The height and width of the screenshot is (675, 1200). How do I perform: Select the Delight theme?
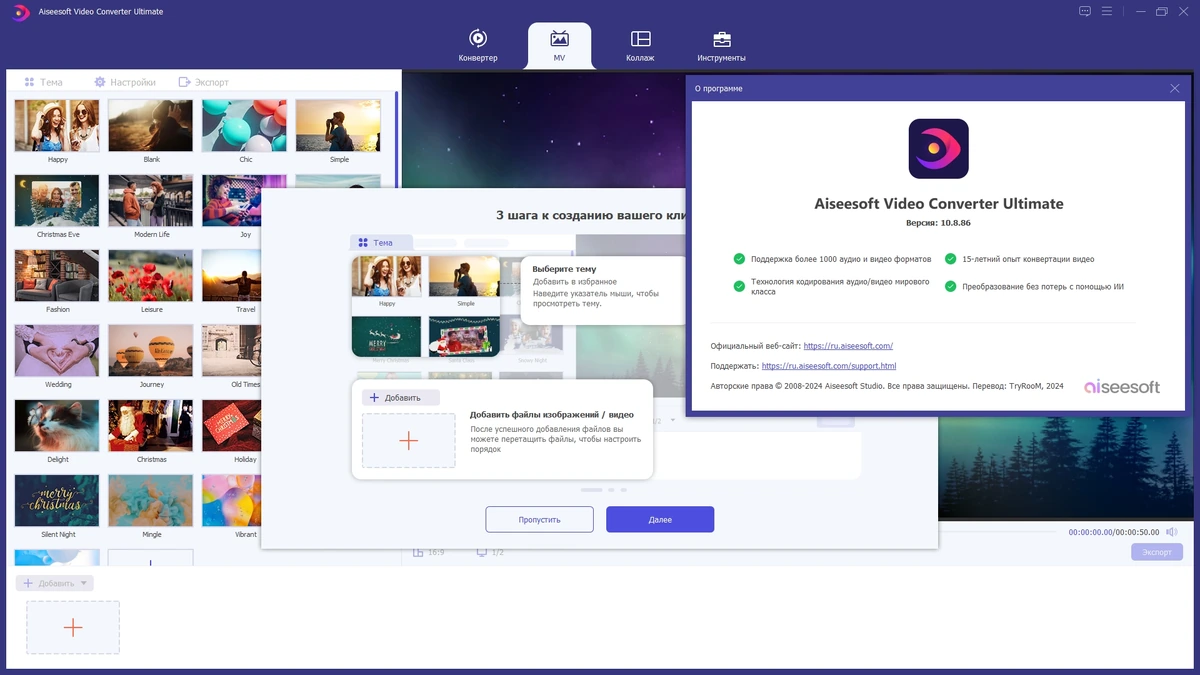57,425
